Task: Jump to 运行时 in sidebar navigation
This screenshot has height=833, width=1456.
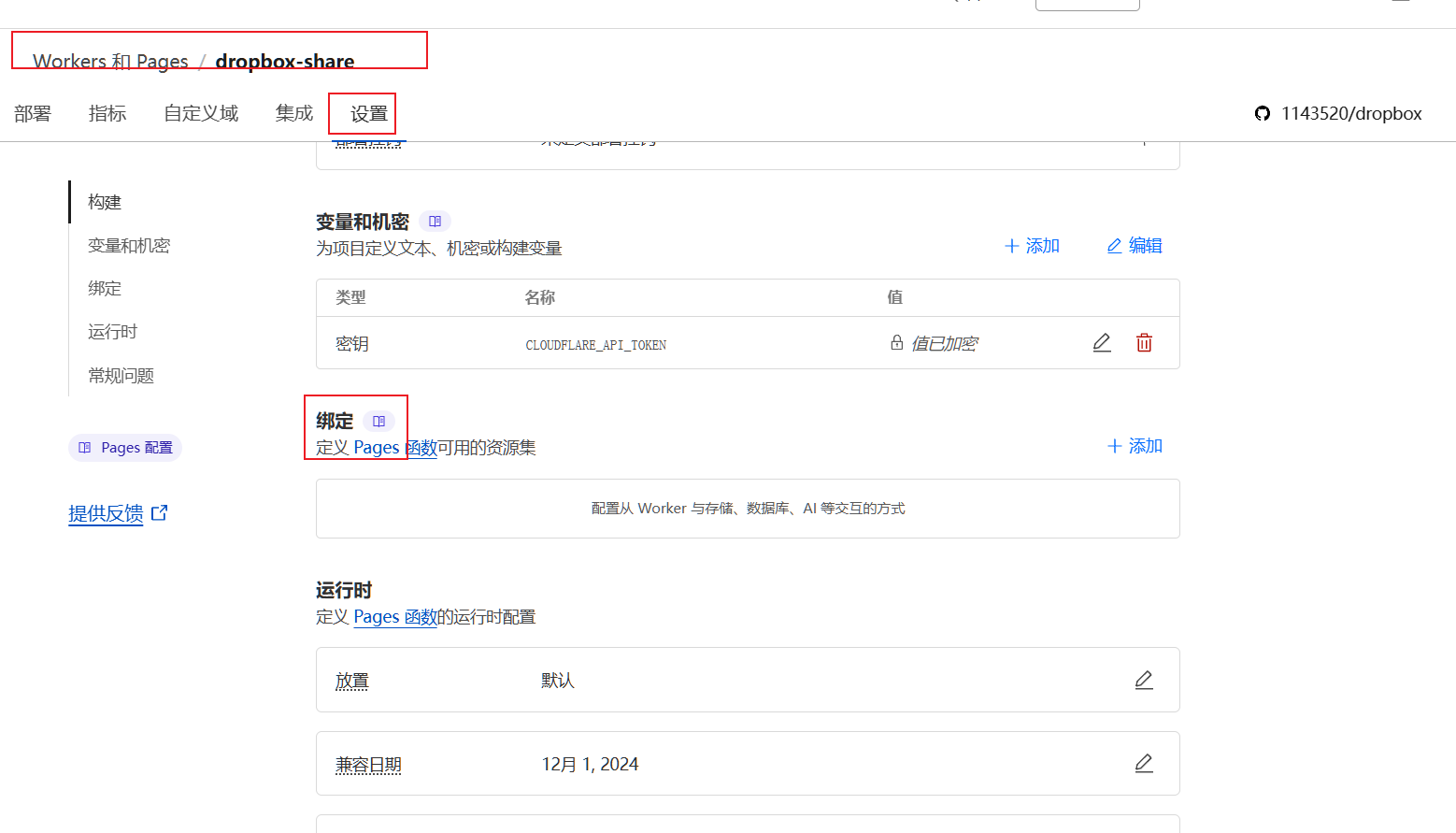Action: [112, 332]
